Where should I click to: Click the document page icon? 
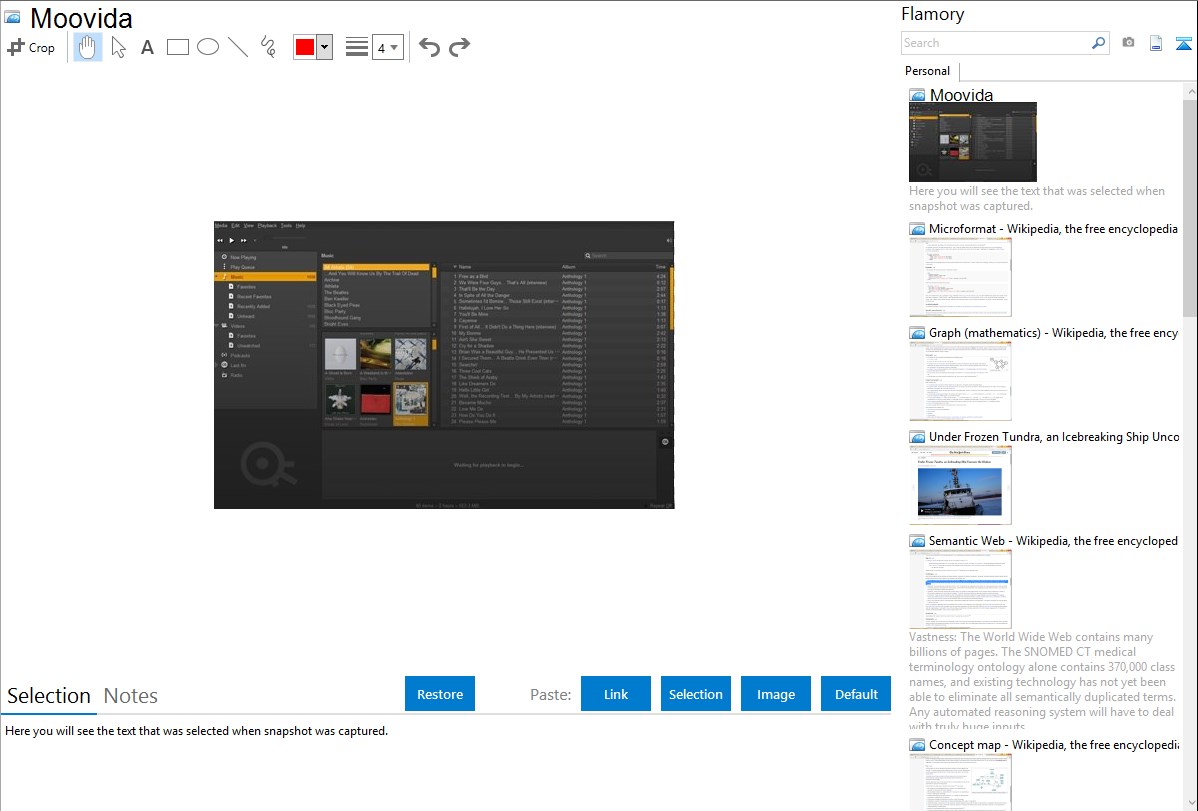click(x=1156, y=43)
